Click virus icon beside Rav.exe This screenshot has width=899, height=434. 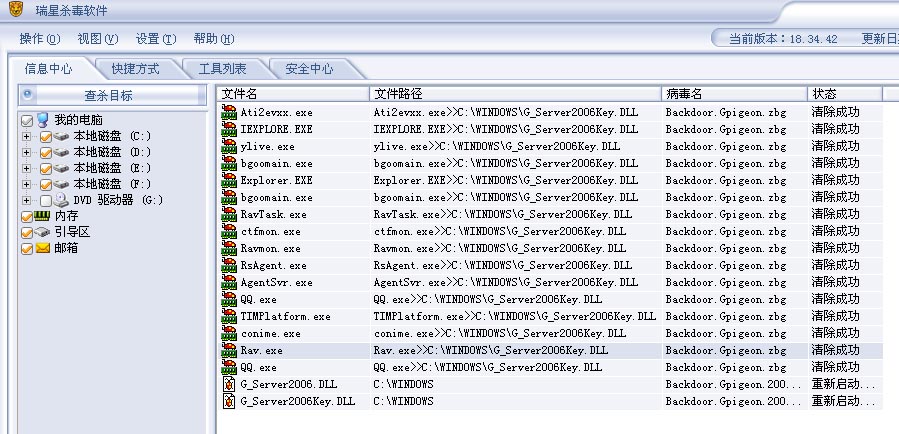[229, 350]
